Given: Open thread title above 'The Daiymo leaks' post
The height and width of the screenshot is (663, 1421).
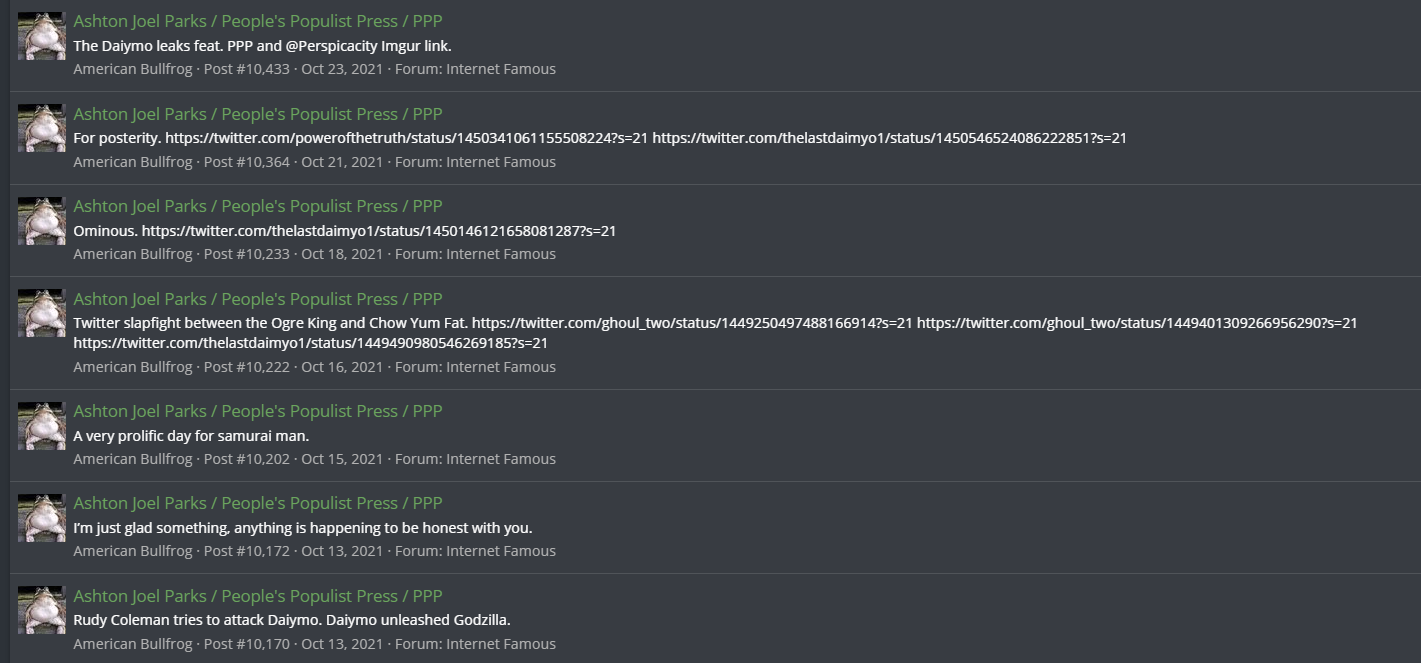Looking at the screenshot, I should (x=258, y=21).
